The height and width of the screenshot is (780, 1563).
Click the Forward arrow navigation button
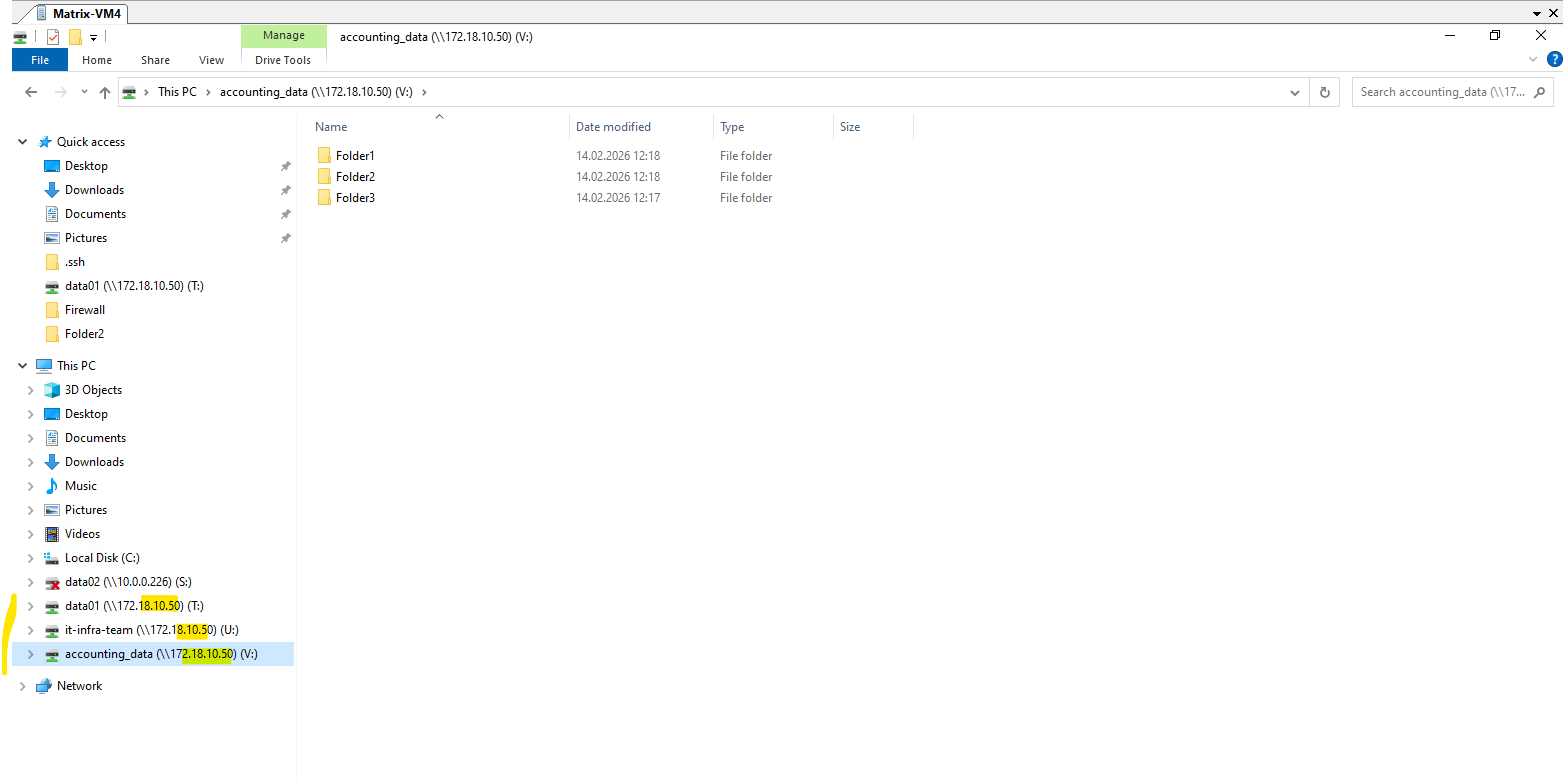[60, 92]
